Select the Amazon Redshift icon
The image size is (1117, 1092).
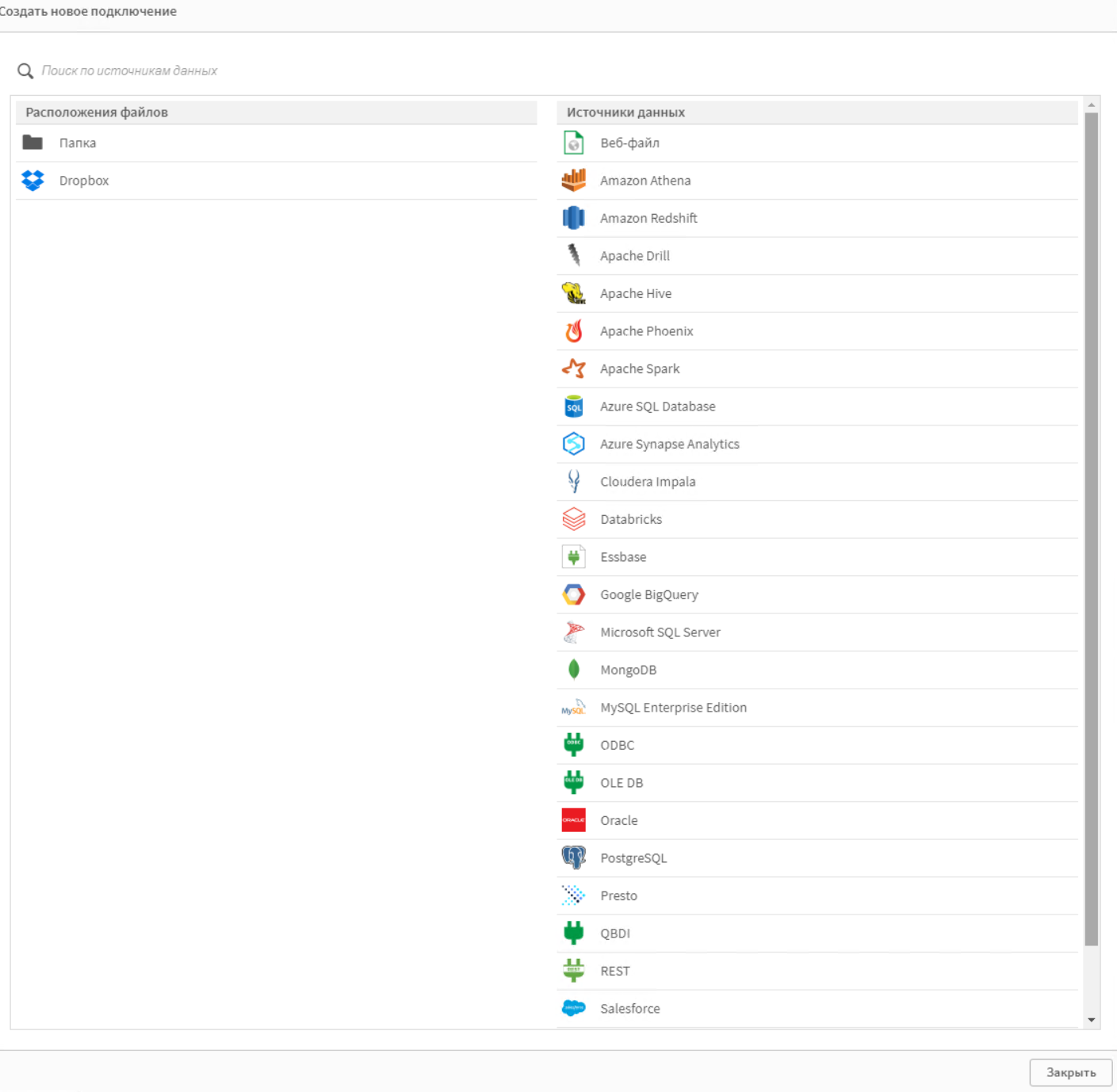pos(573,218)
